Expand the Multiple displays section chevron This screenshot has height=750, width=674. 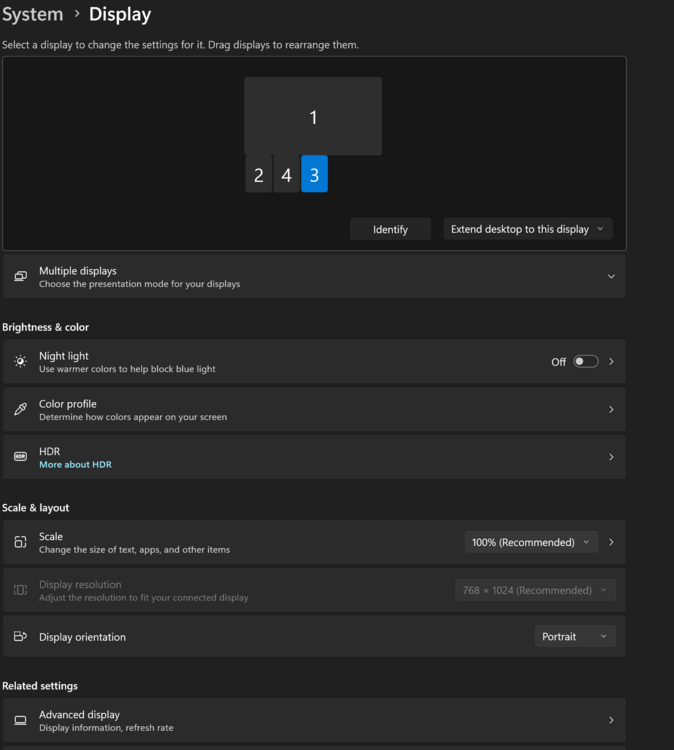pos(611,277)
